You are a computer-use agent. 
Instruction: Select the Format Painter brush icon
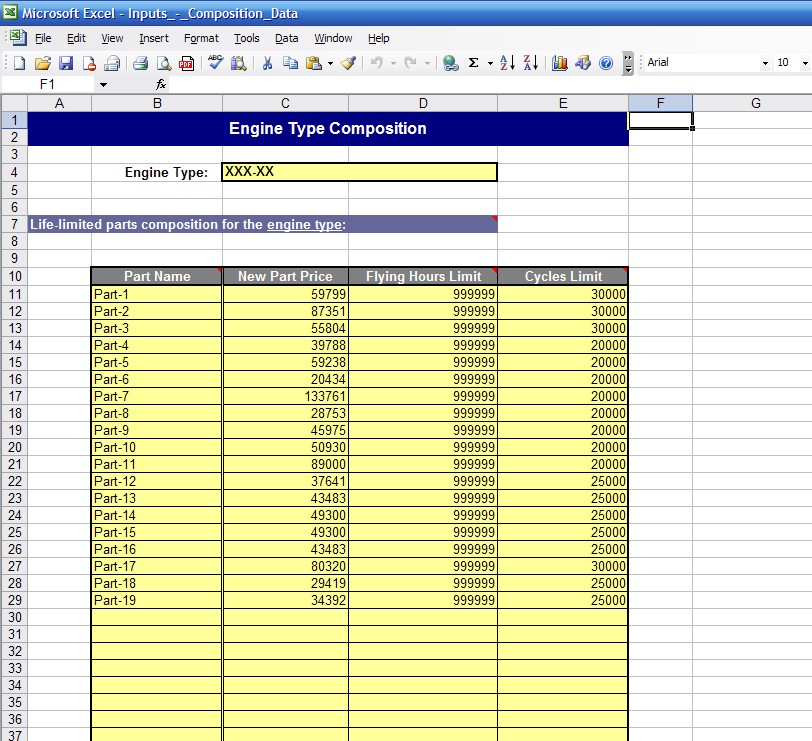click(x=348, y=63)
